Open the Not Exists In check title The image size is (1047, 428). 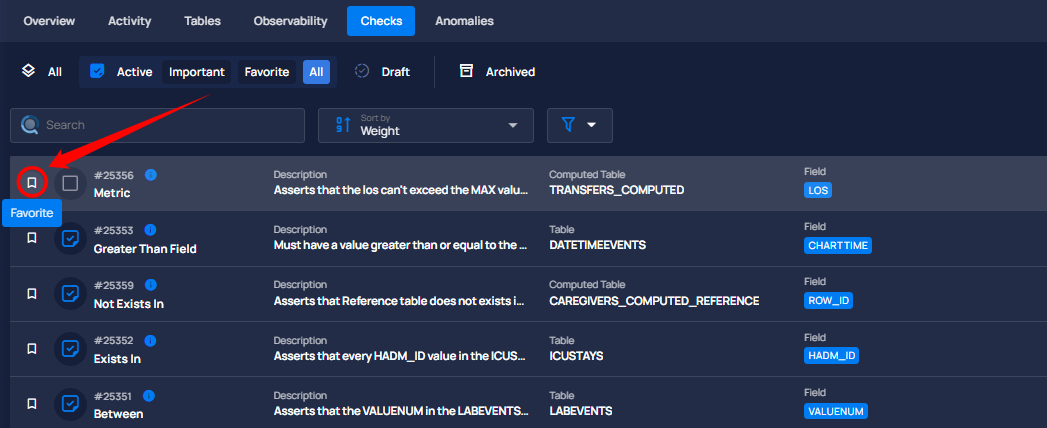coord(128,304)
